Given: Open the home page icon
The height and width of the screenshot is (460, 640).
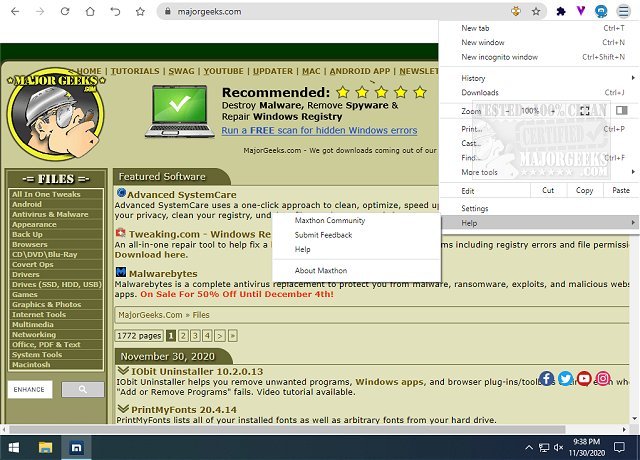Looking at the screenshot, I should [90, 11].
